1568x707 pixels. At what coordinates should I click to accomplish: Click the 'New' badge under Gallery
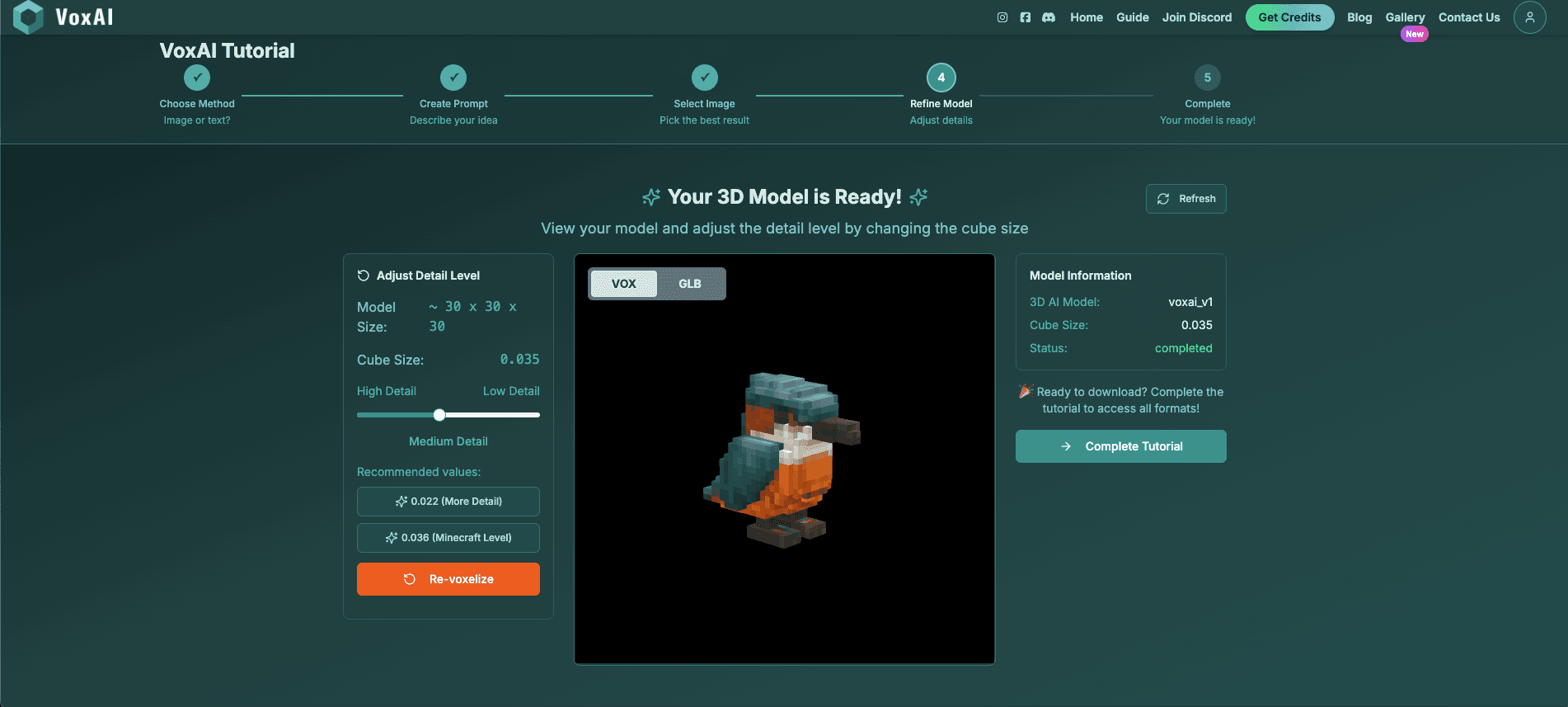[x=1415, y=34]
